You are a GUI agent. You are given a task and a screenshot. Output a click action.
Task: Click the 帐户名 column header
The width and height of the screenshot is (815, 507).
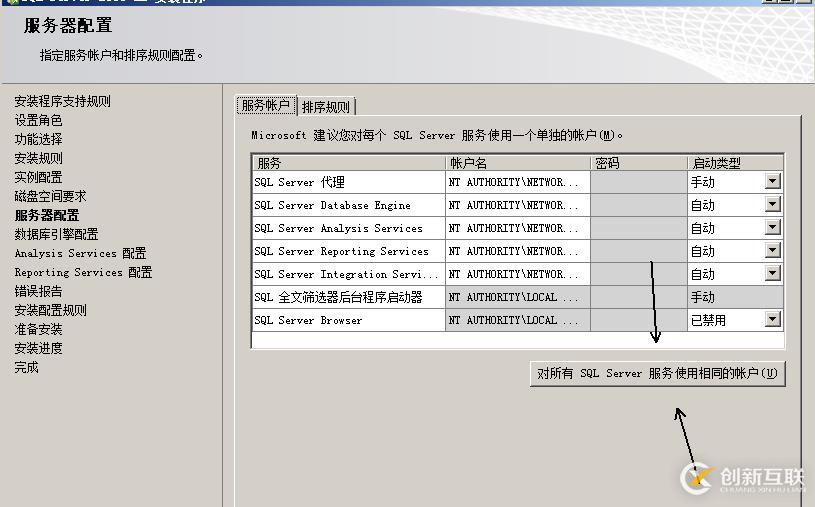click(518, 163)
